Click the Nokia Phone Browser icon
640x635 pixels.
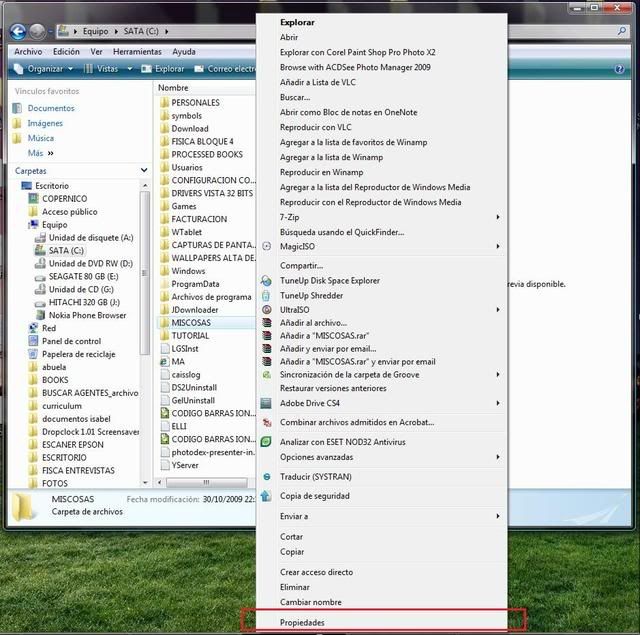[x=40, y=315]
